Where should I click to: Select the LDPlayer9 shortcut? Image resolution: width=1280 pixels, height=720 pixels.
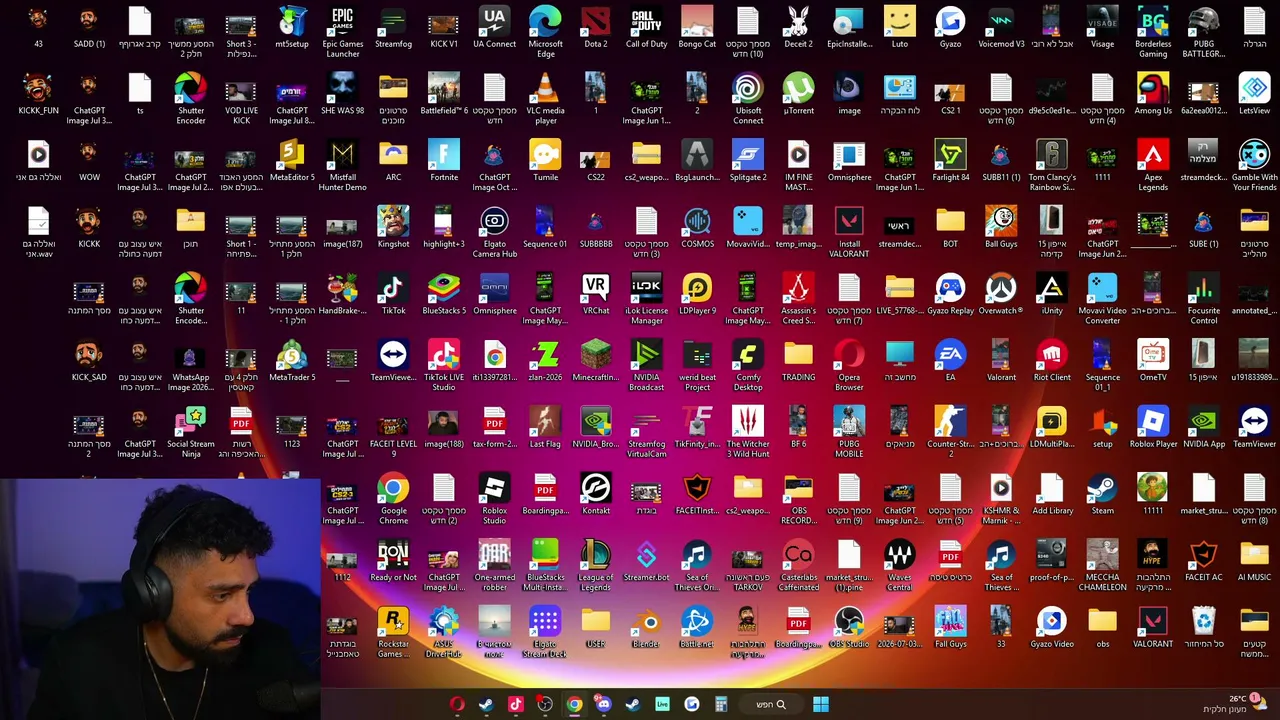pos(697,294)
